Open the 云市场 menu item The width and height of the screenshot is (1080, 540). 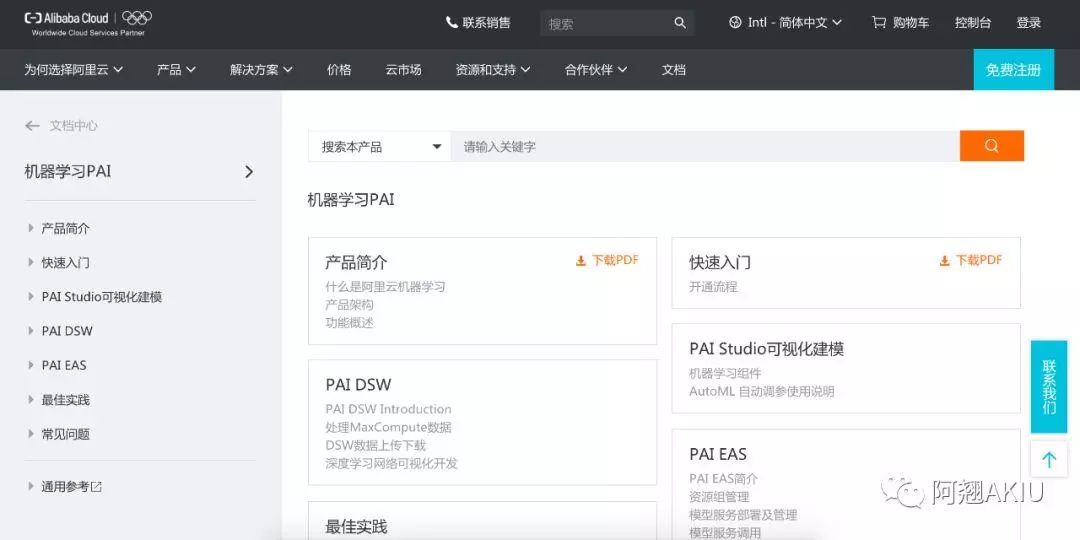point(403,70)
